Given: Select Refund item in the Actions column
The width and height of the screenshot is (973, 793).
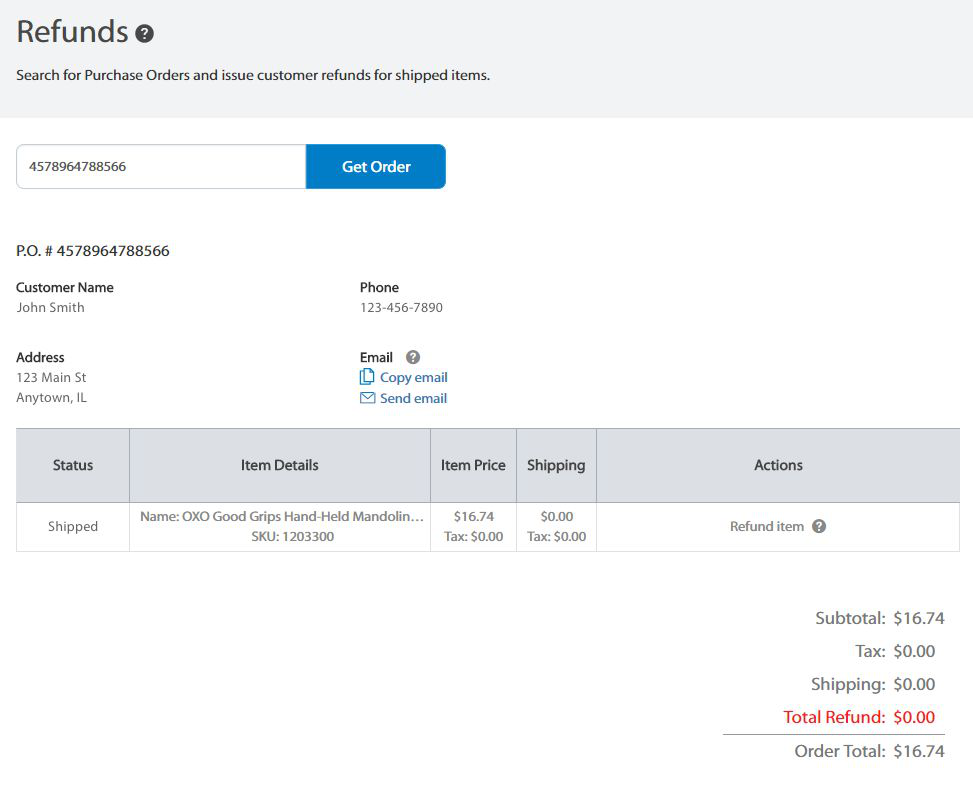Looking at the screenshot, I should pos(766,527).
